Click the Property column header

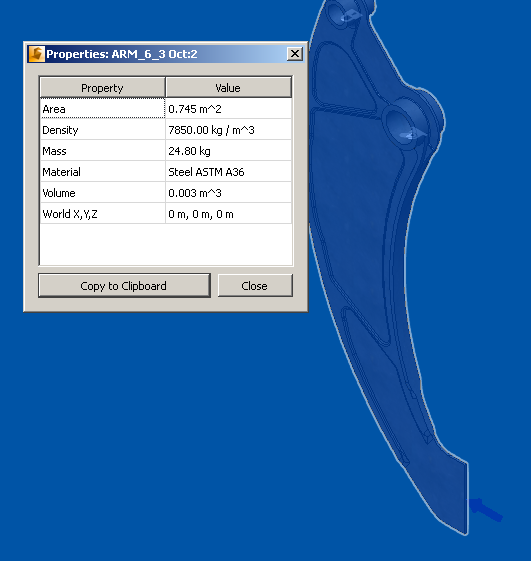[x=102, y=88]
